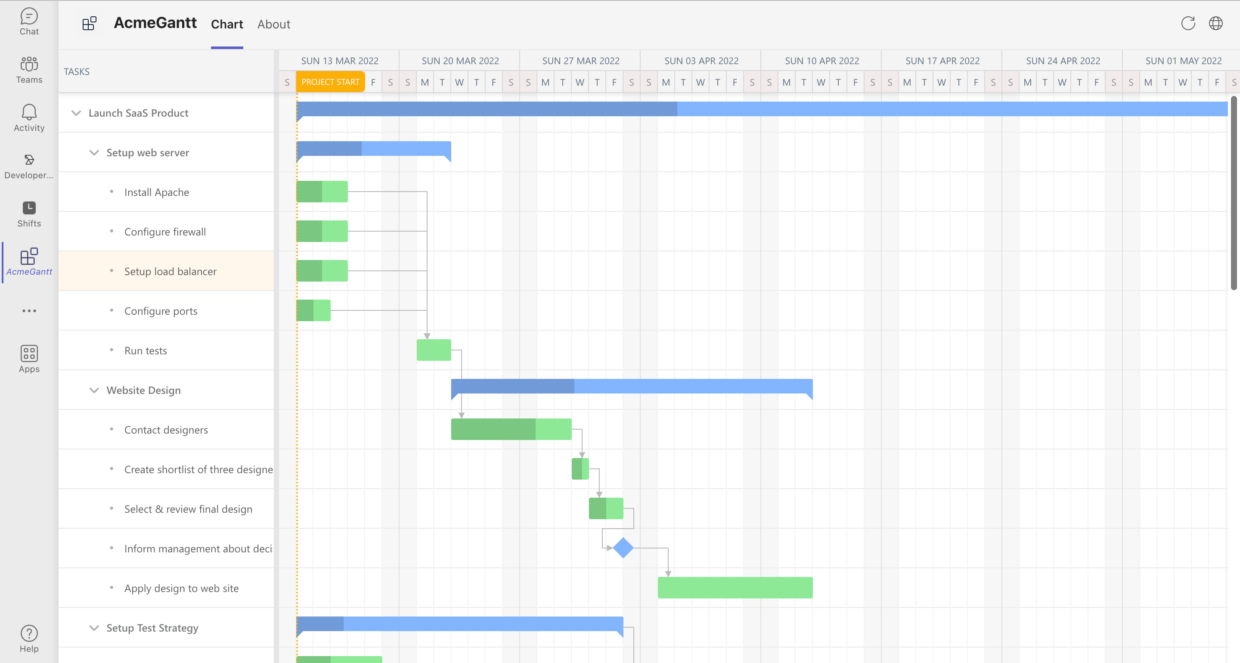This screenshot has width=1240, height=663.
Task: Click the PROJECT START marker
Action: click(330, 82)
